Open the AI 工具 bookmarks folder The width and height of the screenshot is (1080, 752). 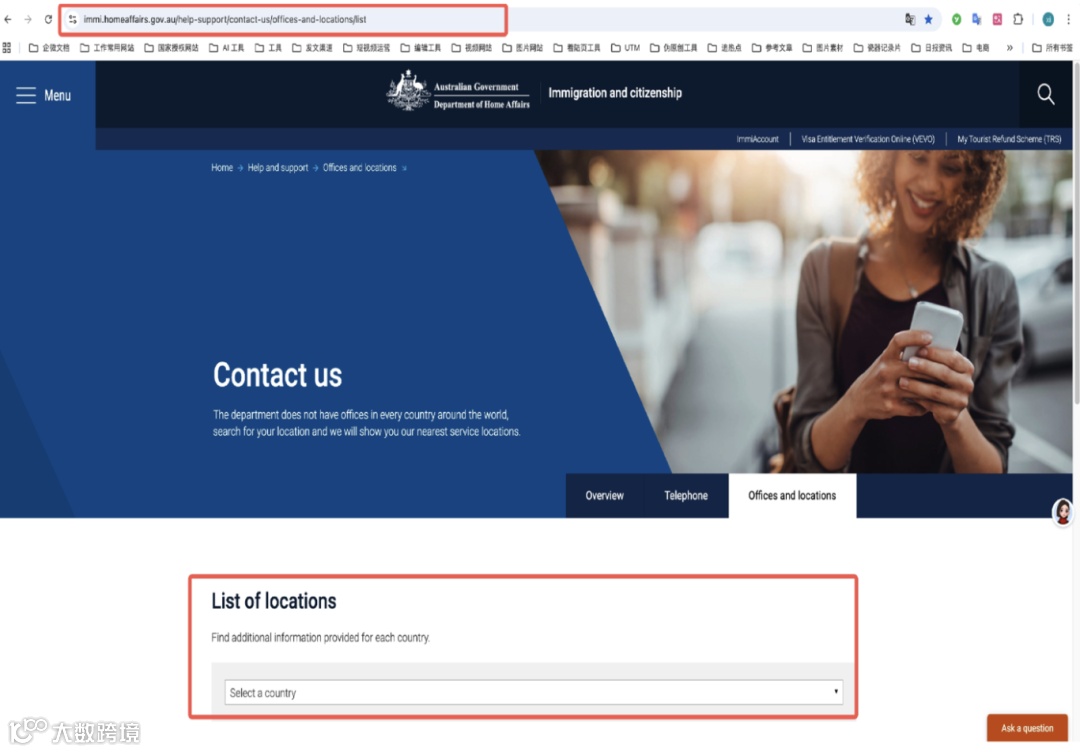[226, 48]
